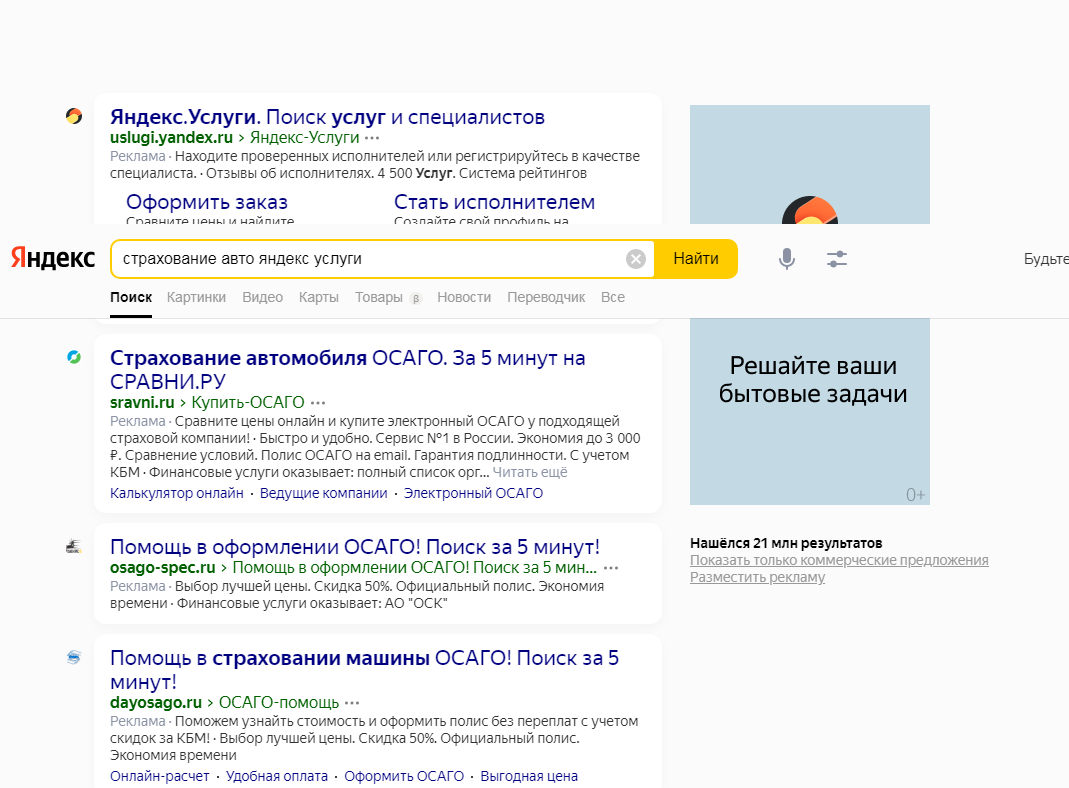The image size is (1069, 788).
Task: Click the dayosago.ru green domain link
Action: point(155,702)
